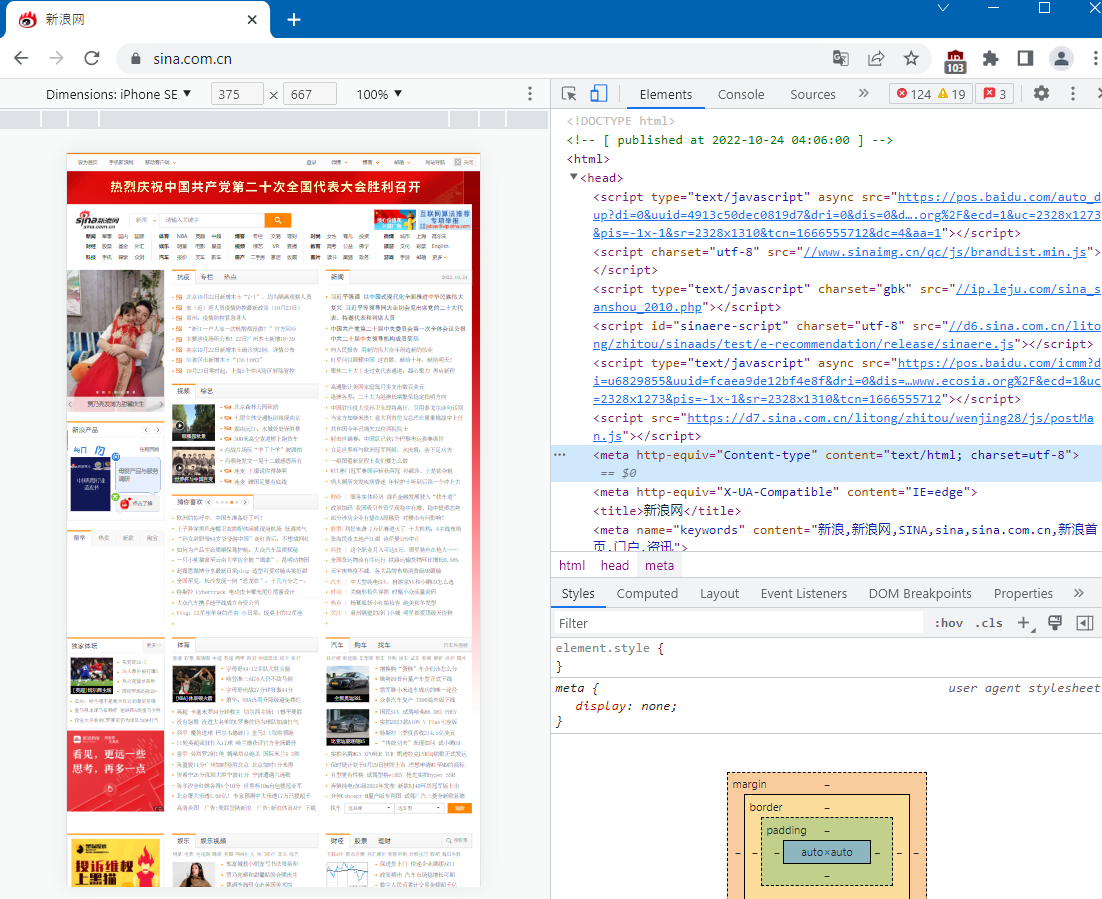Viewport: 1102px width, 899px height.
Task: Toggle the .cls element classes panel
Action: (x=990, y=623)
